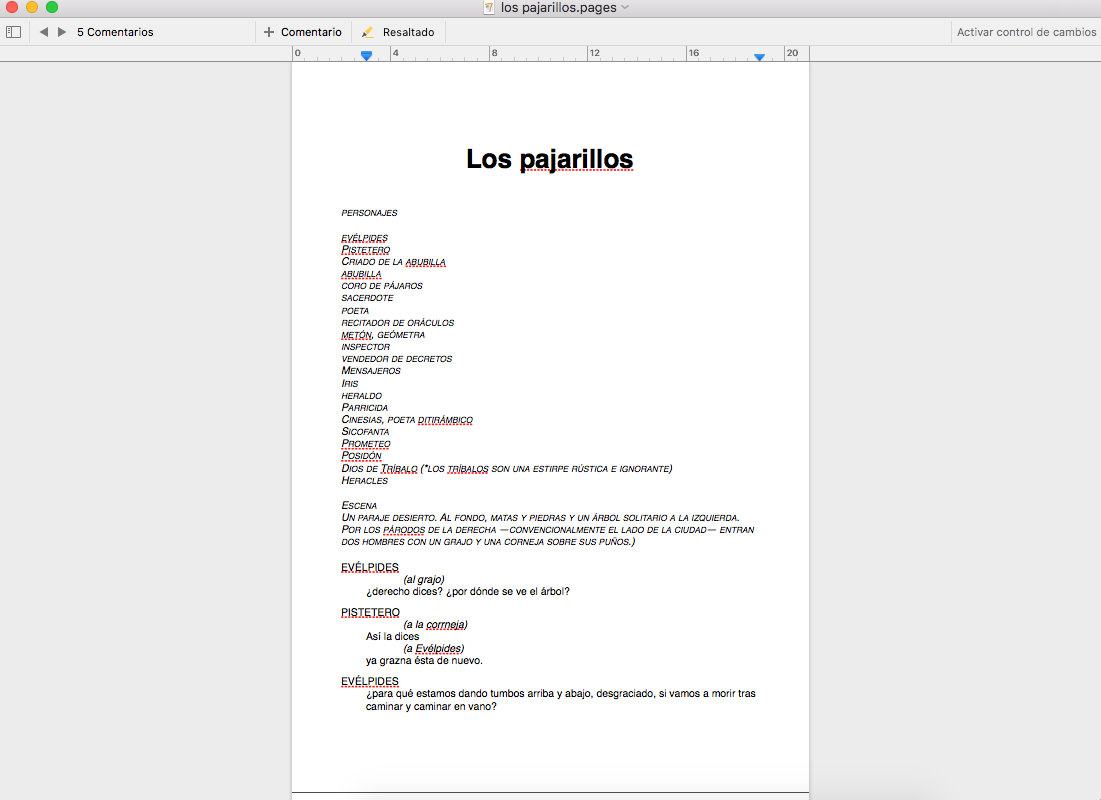Click the underlined word 'ditirámbico'
The height and width of the screenshot is (800, 1101).
pos(445,420)
